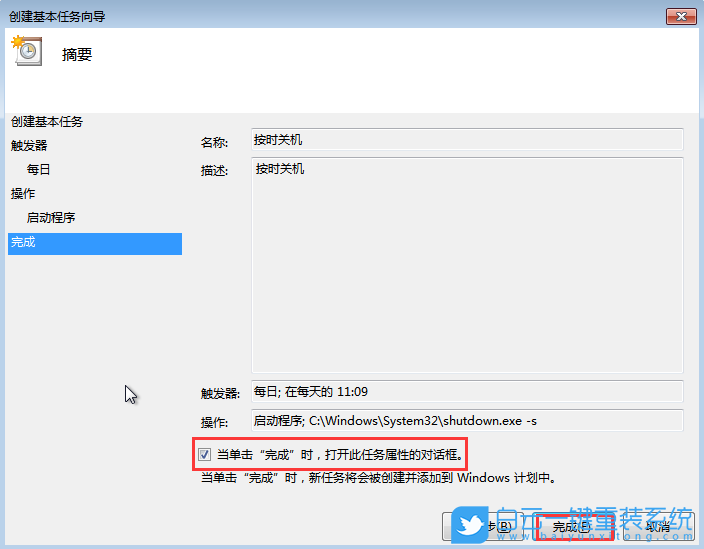Click the note about Windows 计划
Image resolution: width=704 pixels, height=549 pixels.
coord(378,478)
